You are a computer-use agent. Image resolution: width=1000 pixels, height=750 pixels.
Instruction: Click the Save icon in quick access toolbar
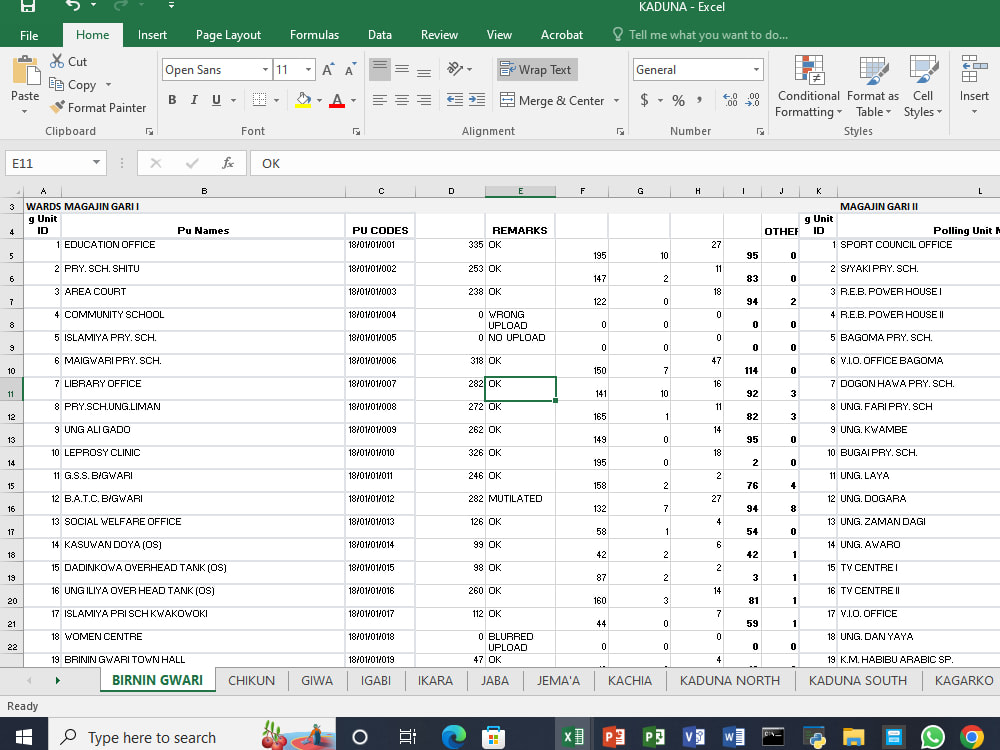[27, 6]
